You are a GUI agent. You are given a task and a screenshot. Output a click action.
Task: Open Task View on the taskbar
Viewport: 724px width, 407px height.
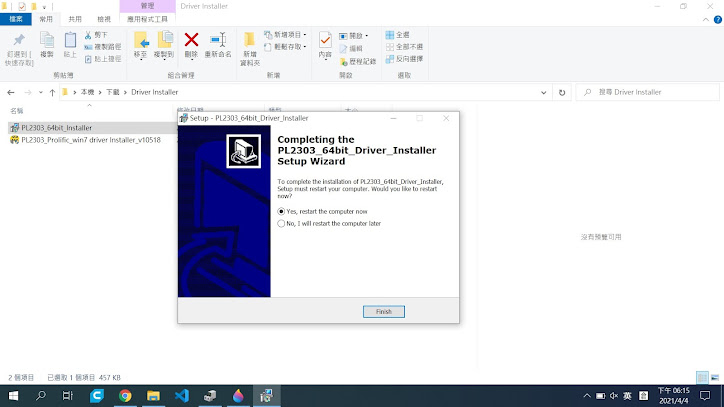[68, 396]
